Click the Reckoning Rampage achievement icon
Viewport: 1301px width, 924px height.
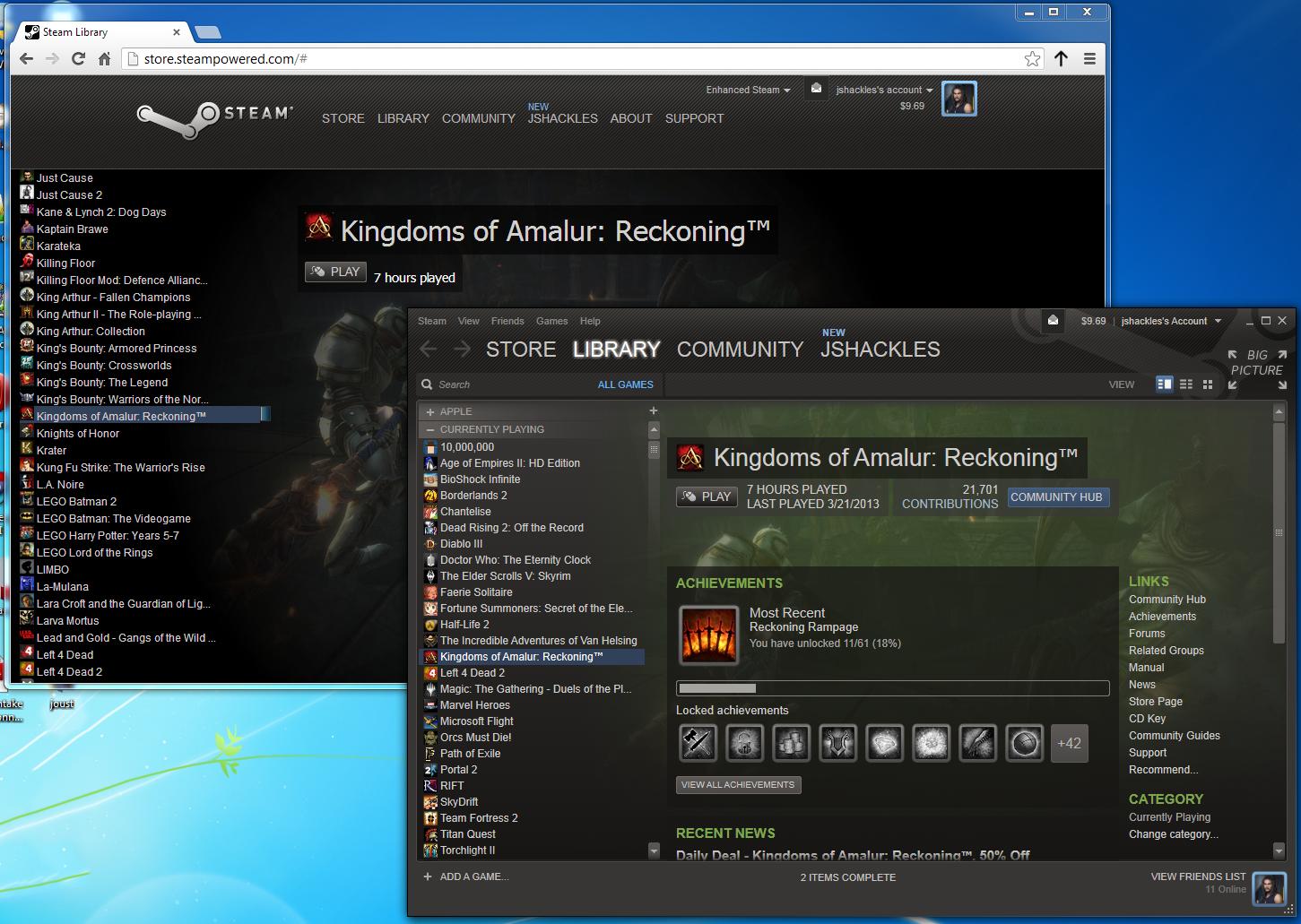(x=708, y=635)
